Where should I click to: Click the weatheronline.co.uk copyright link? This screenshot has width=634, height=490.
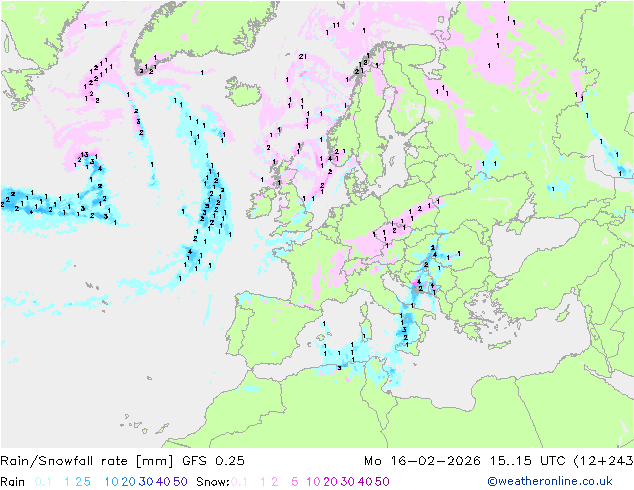pyautogui.click(x=550, y=481)
